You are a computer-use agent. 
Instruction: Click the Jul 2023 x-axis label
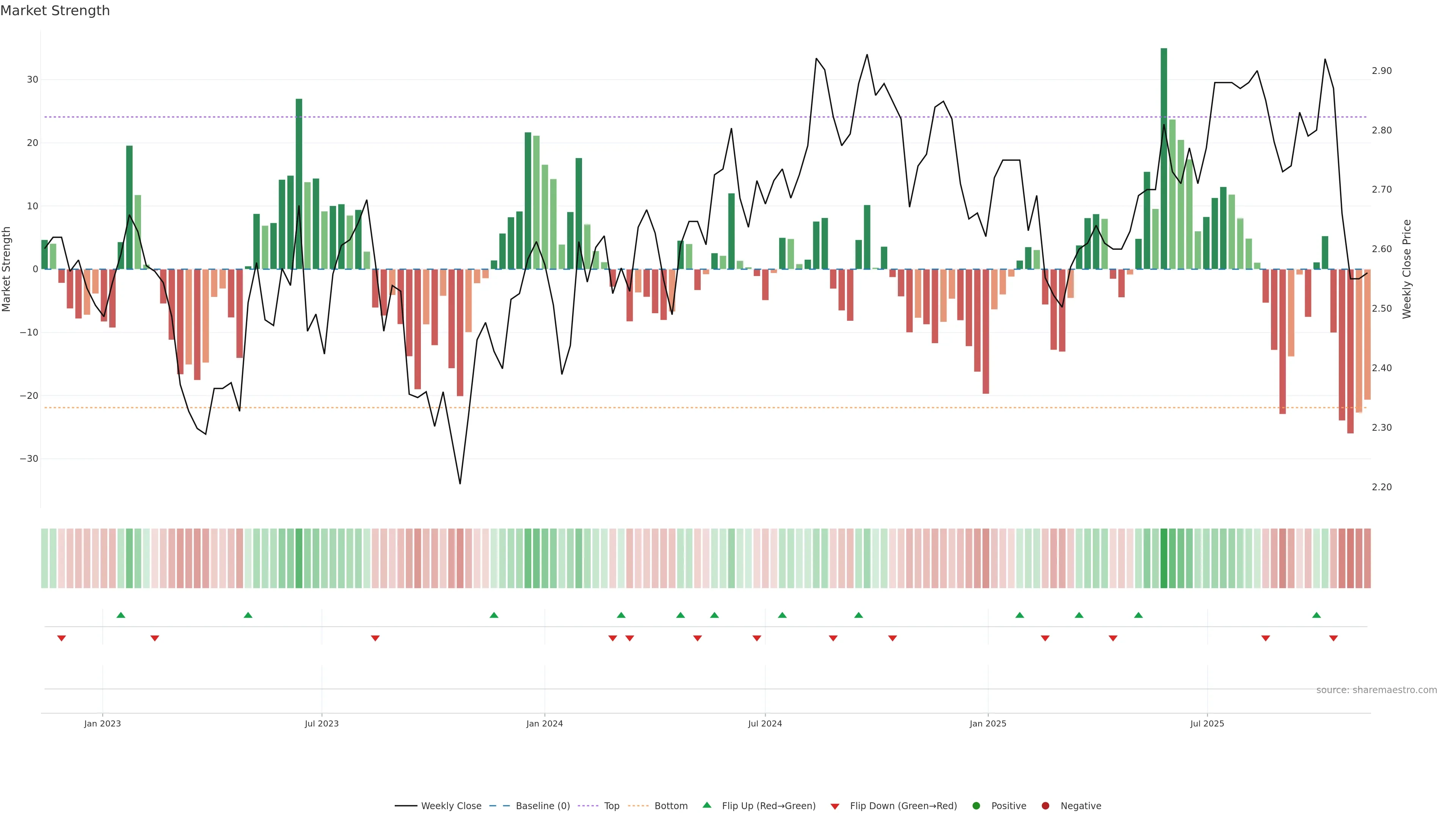[322, 723]
